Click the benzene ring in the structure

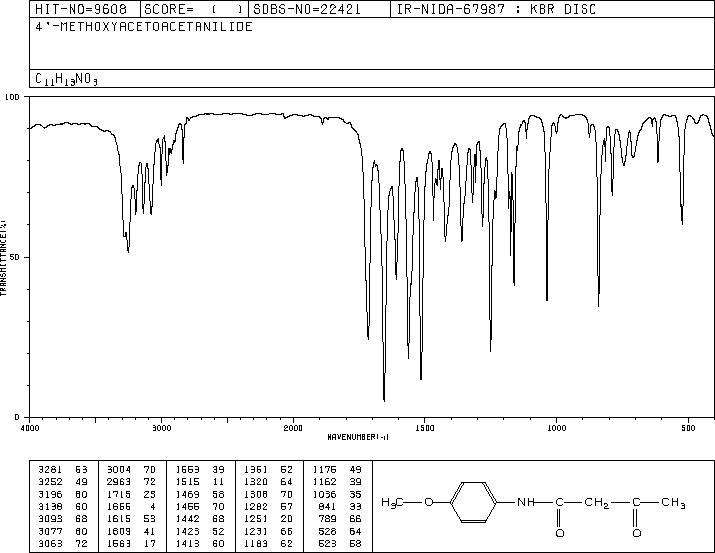pyautogui.click(x=474, y=502)
